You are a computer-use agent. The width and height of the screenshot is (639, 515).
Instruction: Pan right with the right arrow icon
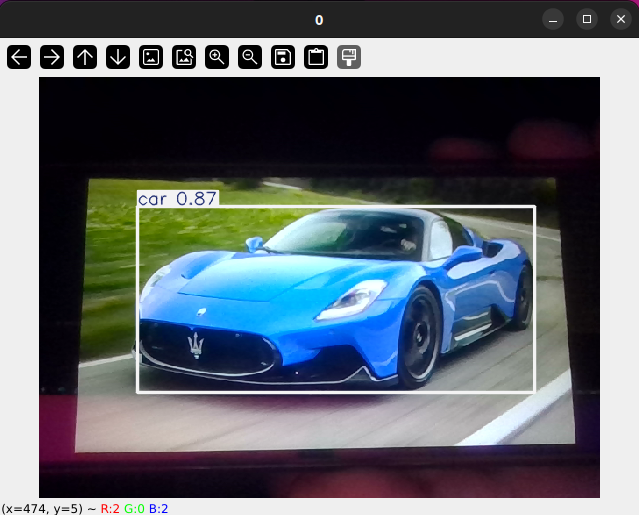52,57
